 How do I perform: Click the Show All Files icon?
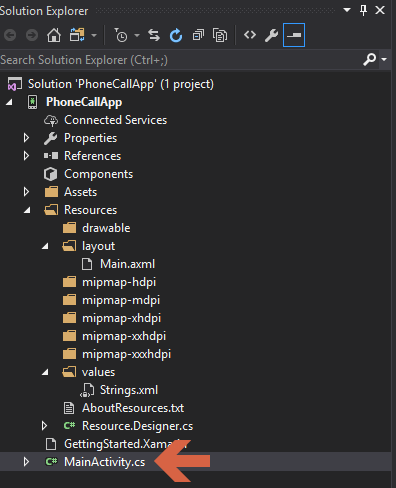pos(220,35)
